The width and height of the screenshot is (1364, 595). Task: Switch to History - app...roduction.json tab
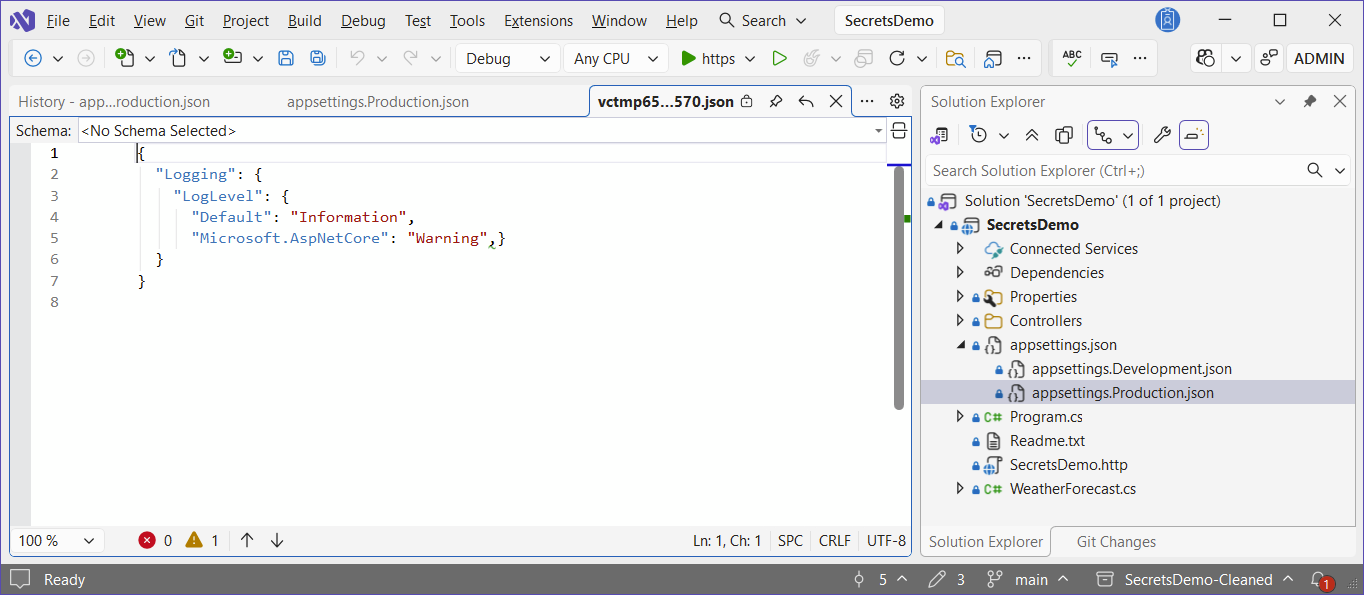114,102
